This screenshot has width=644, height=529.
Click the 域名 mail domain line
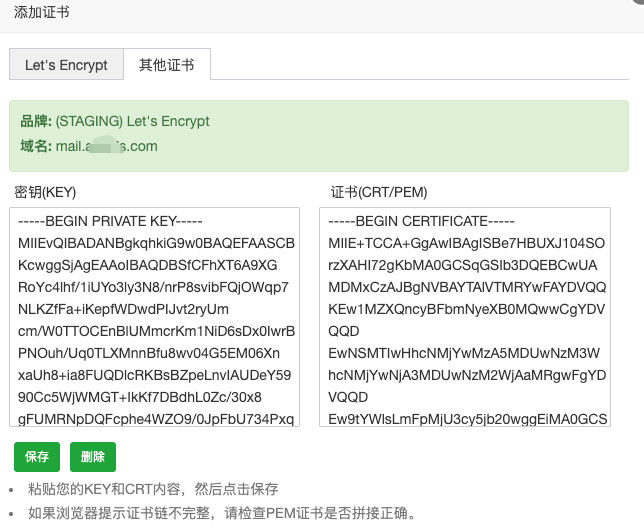coord(89,146)
